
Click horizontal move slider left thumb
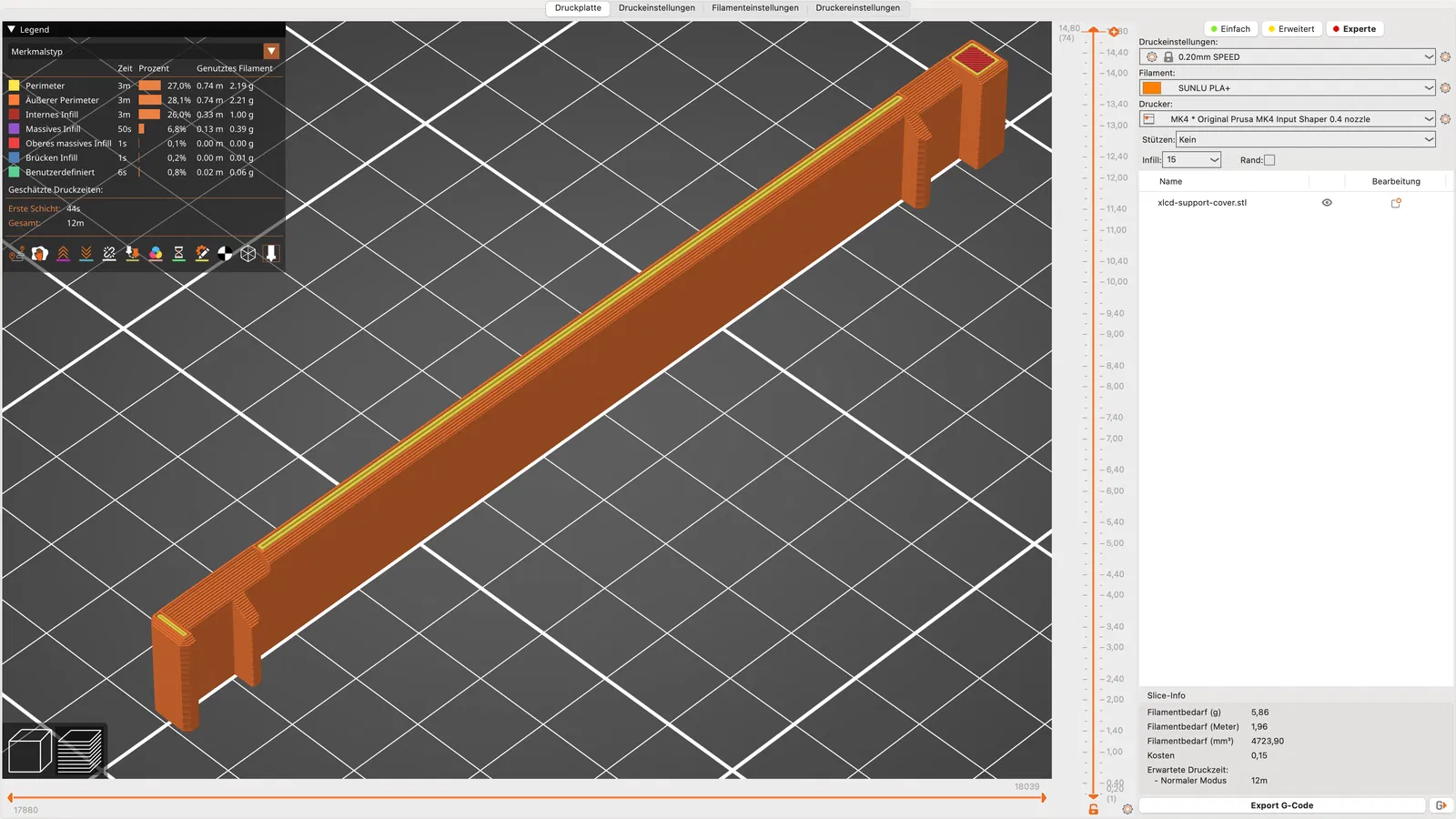click(x=11, y=798)
